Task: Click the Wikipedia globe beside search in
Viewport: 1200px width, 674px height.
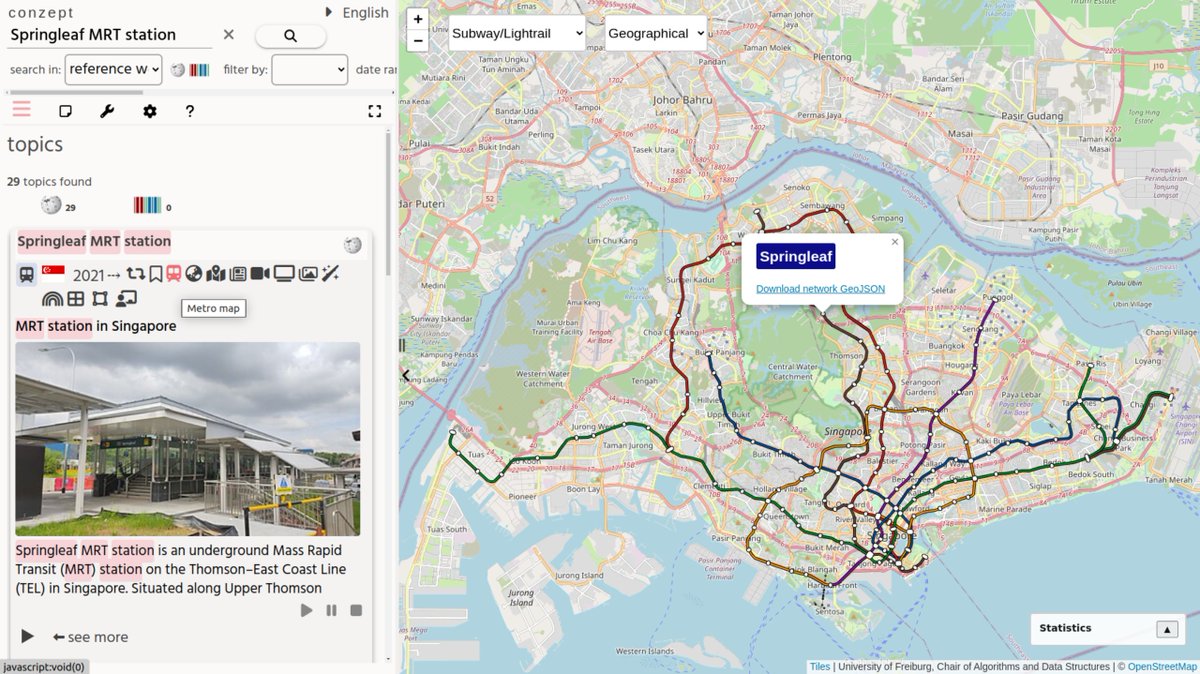Action: [178, 70]
